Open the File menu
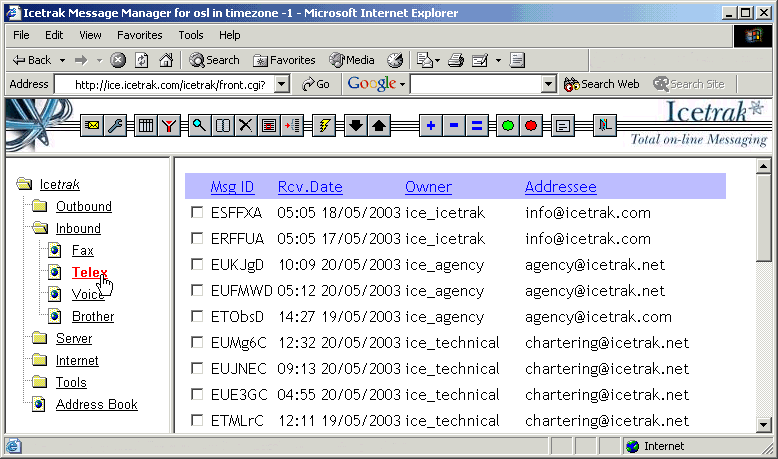 pyautogui.click(x=21, y=35)
